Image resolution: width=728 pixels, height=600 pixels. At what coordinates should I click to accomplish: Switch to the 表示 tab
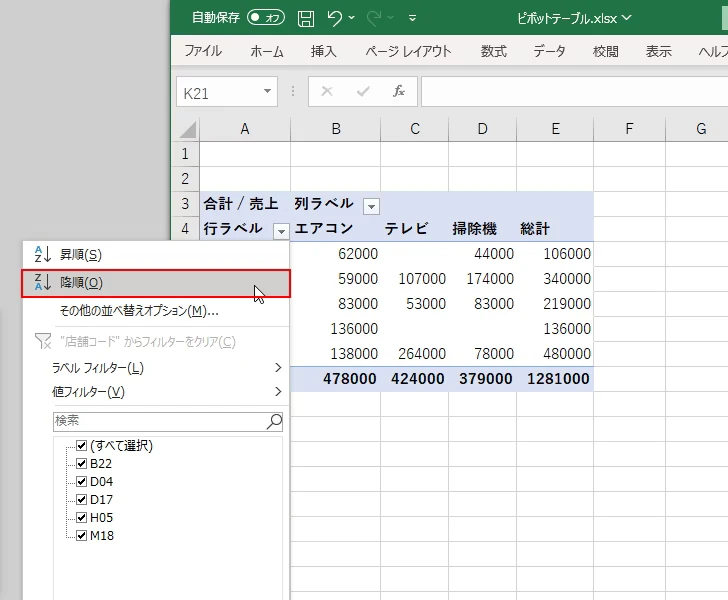click(x=658, y=51)
